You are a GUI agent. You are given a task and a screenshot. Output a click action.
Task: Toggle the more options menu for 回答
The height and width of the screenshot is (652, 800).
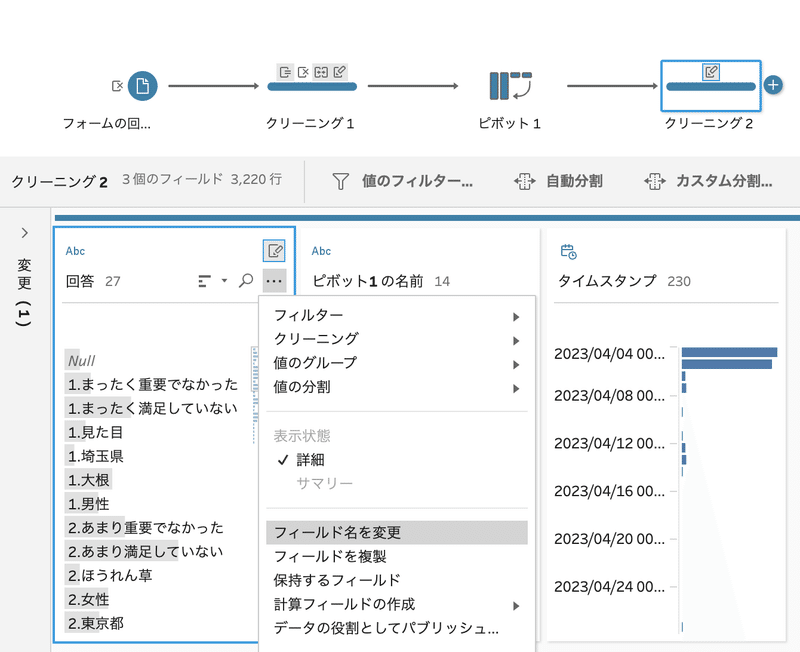coord(274,281)
